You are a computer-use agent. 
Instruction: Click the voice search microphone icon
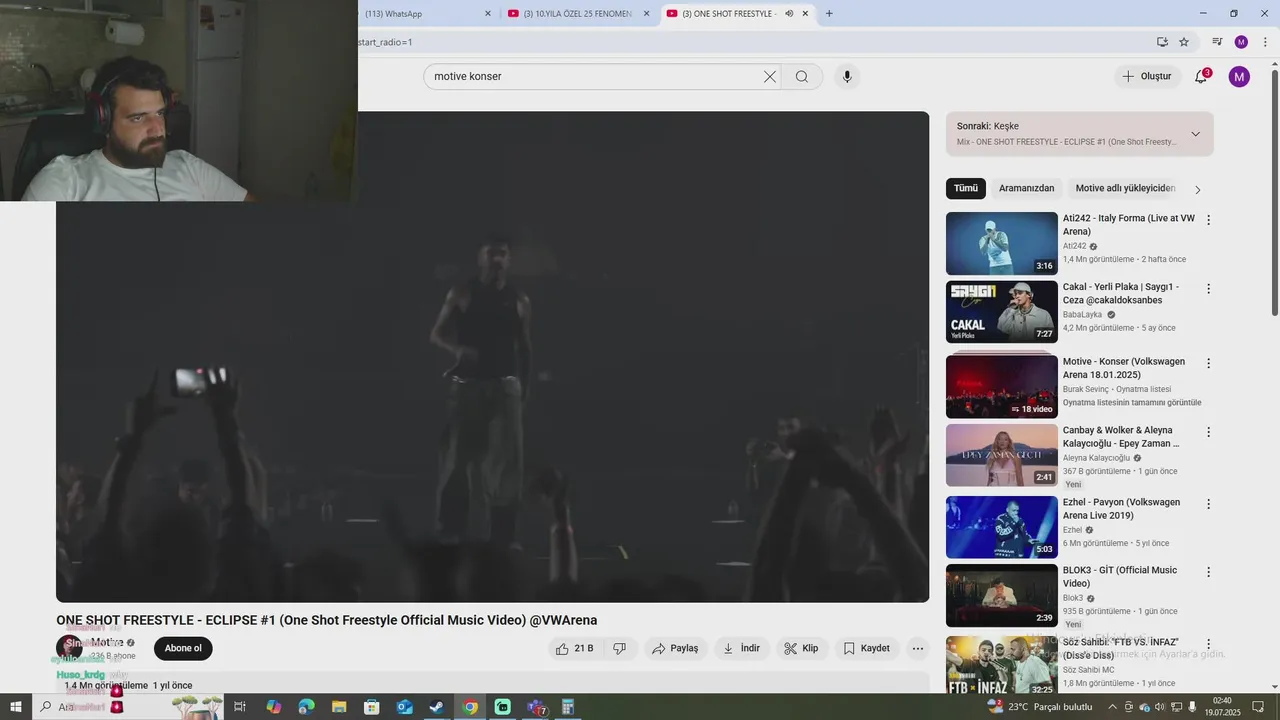point(847,77)
